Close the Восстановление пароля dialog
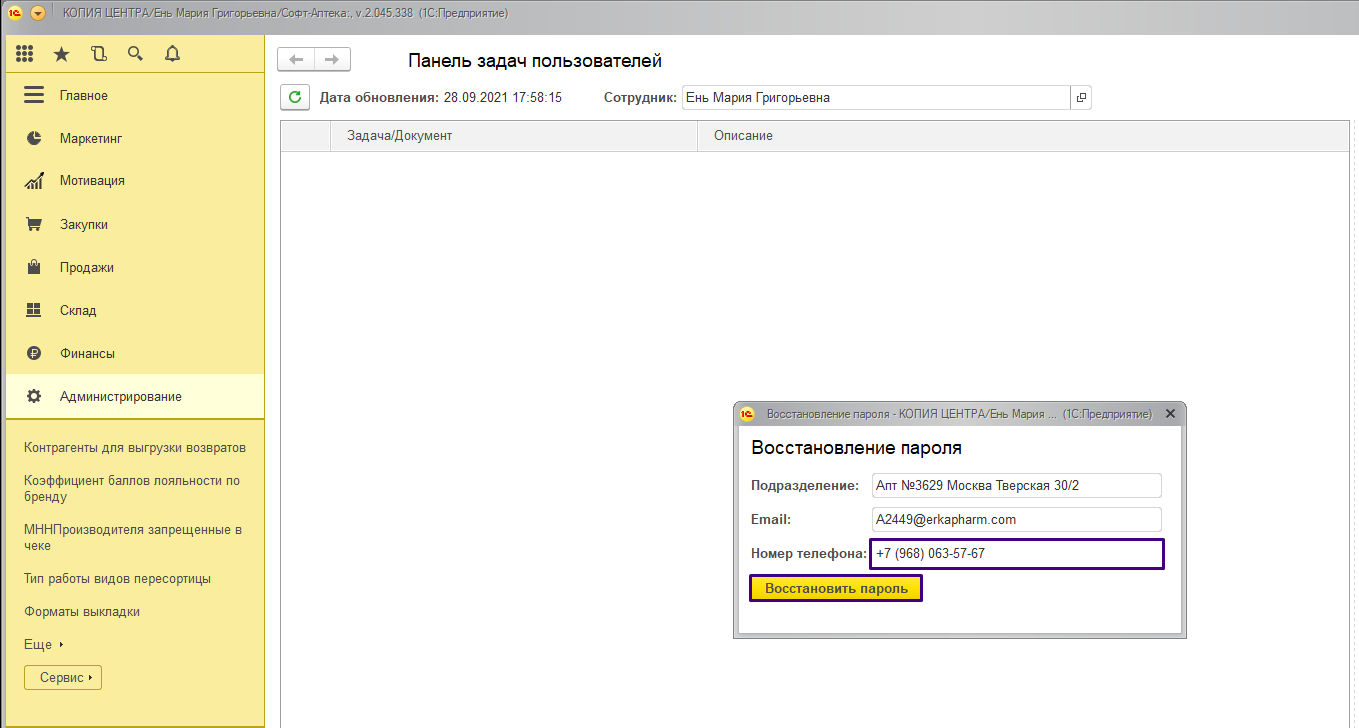The image size is (1359, 728). 1170,414
